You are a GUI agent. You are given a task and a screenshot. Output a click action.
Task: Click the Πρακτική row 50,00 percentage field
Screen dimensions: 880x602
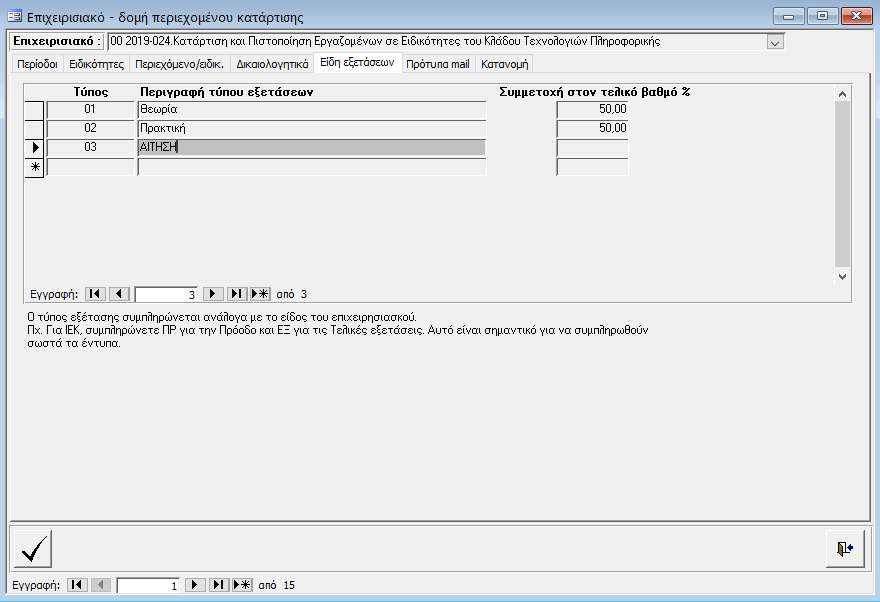(x=592, y=128)
